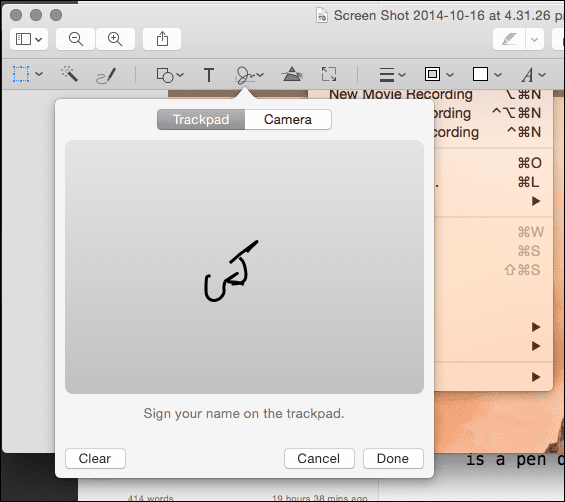The height and width of the screenshot is (502, 565).
Task: Open the Share button
Action: (x=162, y=39)
